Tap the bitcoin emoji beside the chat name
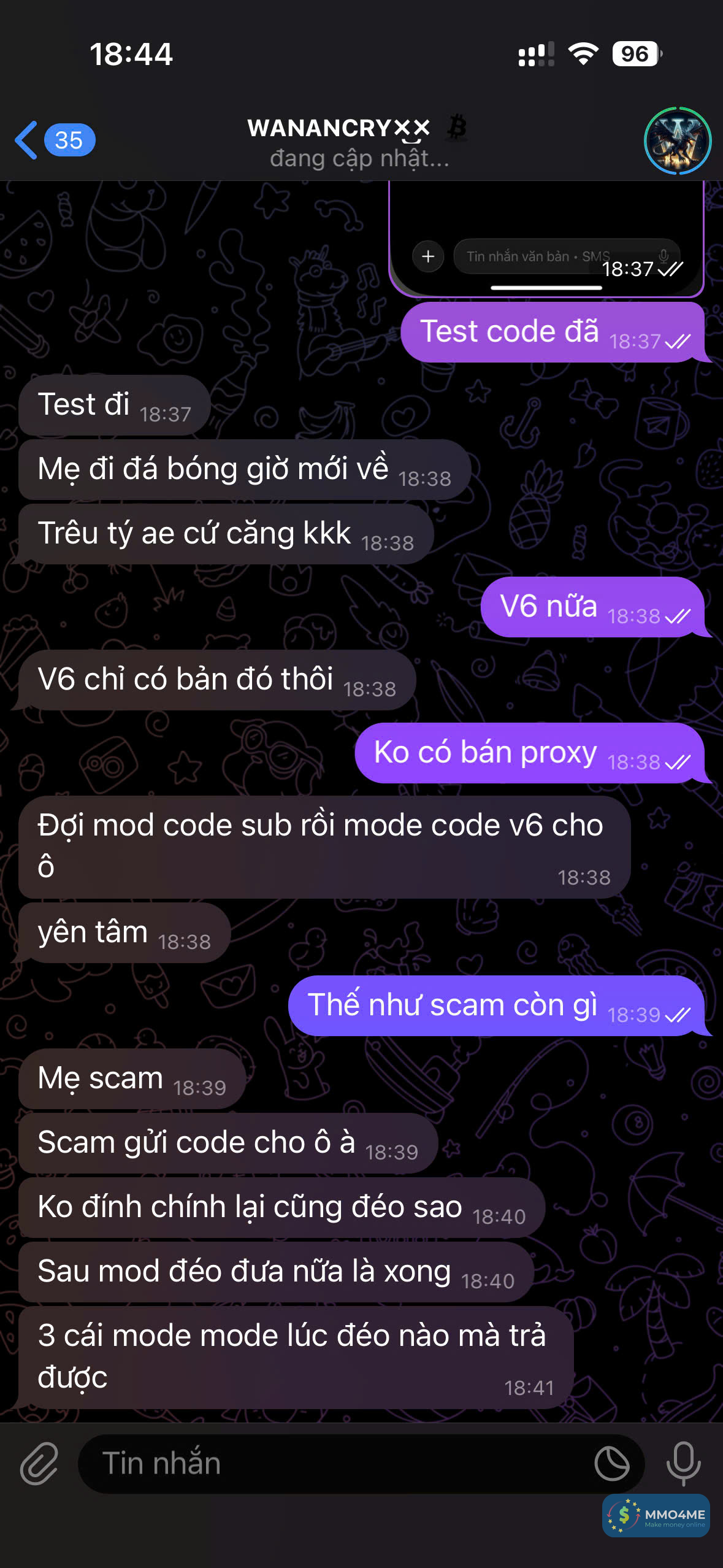The width and height of the screenshot is (723, 1568). (x=456, y=128)
